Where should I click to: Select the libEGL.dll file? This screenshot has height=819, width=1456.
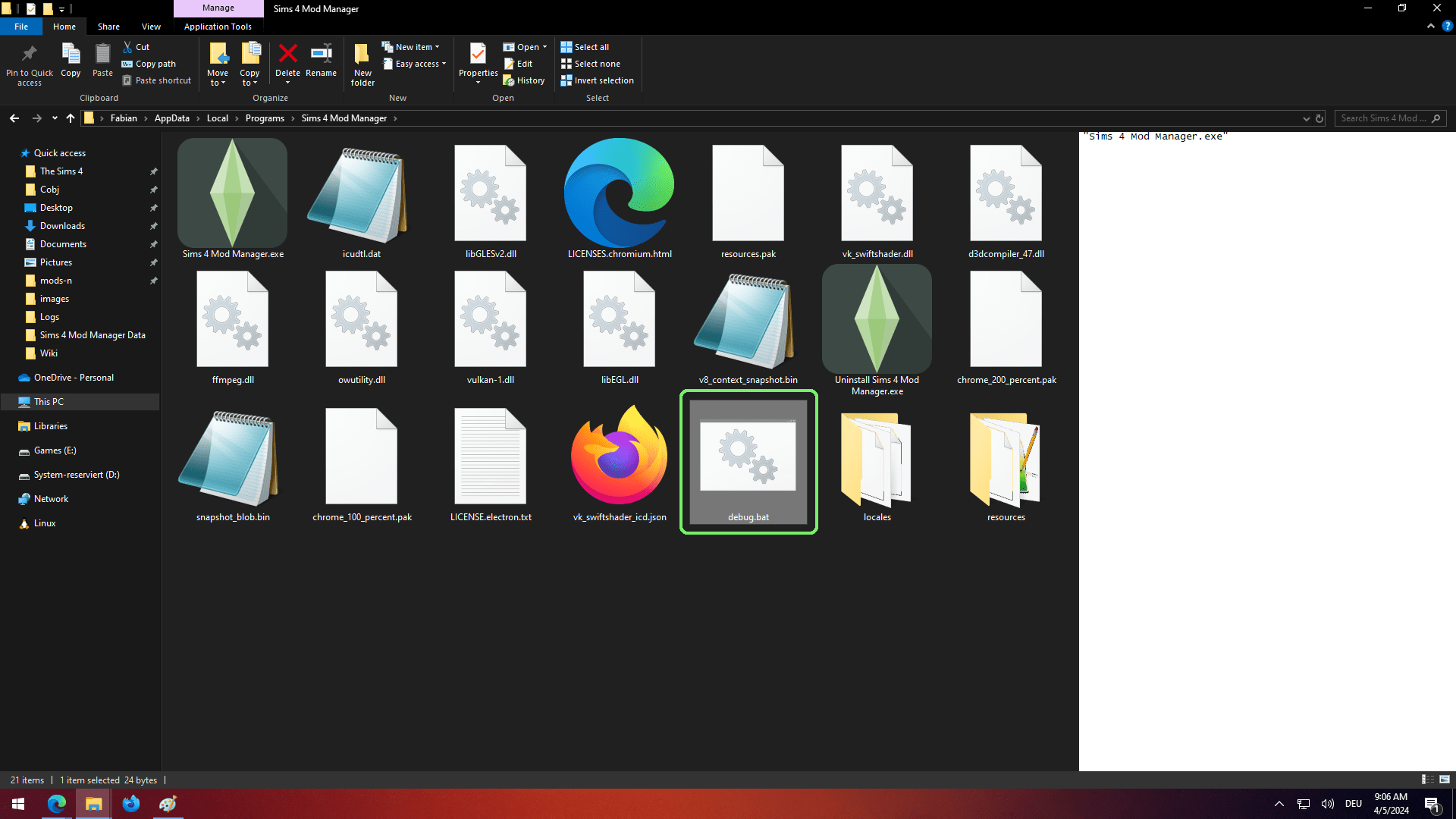[x=619, y=325]
